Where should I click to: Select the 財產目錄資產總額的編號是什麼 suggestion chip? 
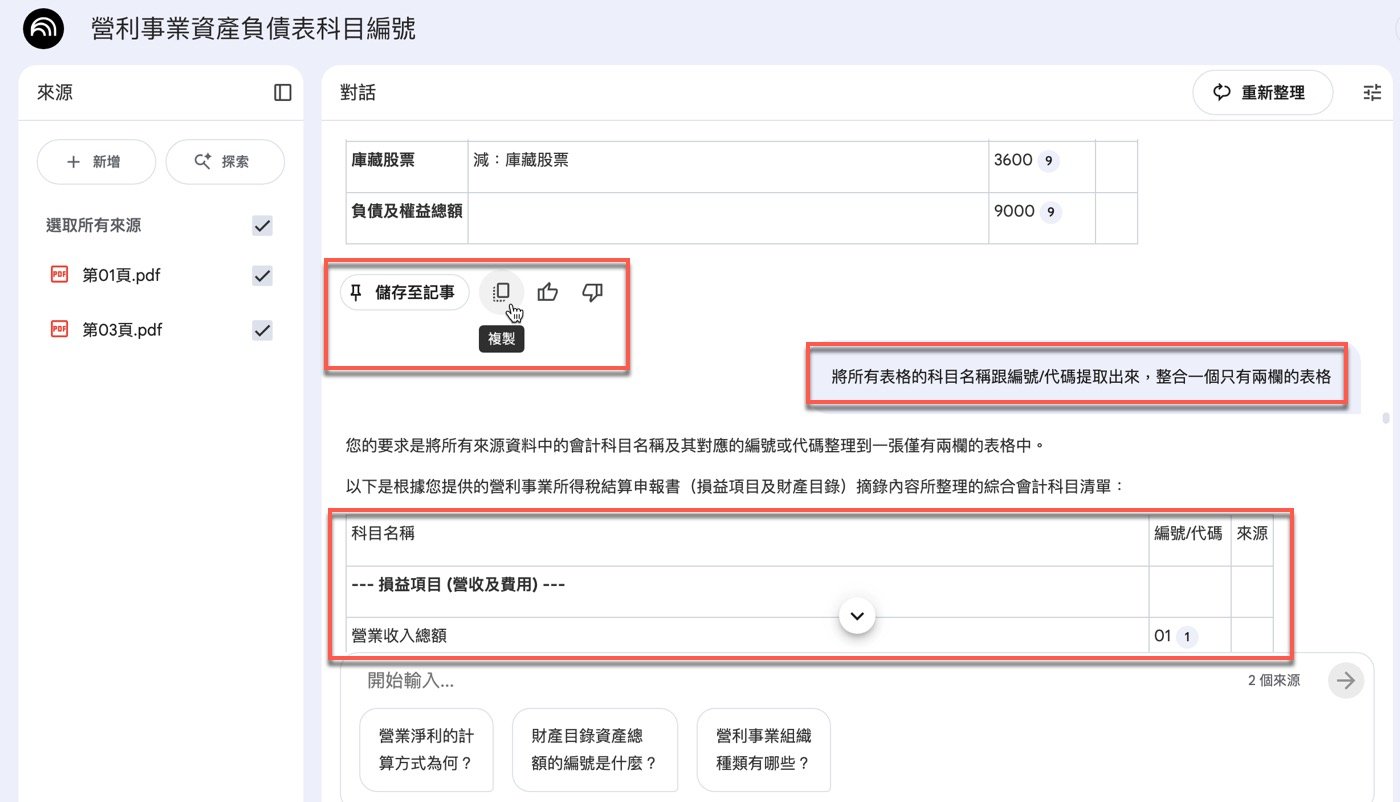click(594, 749)
